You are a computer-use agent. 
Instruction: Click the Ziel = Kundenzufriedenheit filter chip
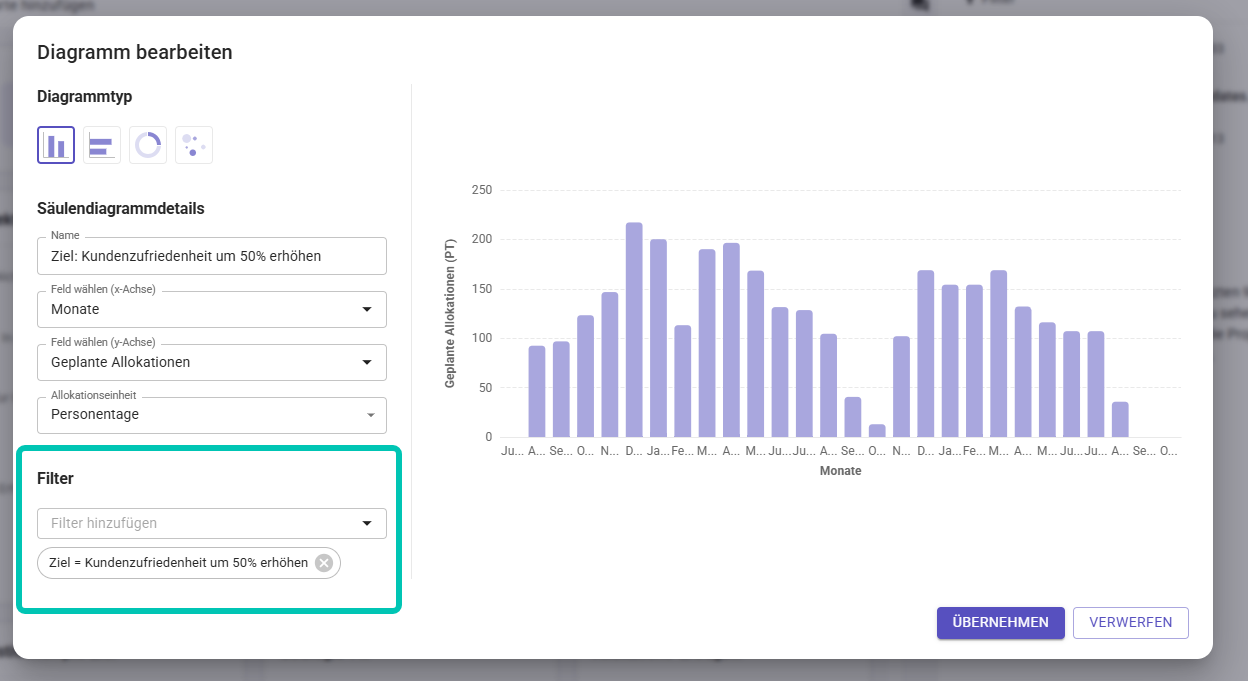[x=189, y=563]
